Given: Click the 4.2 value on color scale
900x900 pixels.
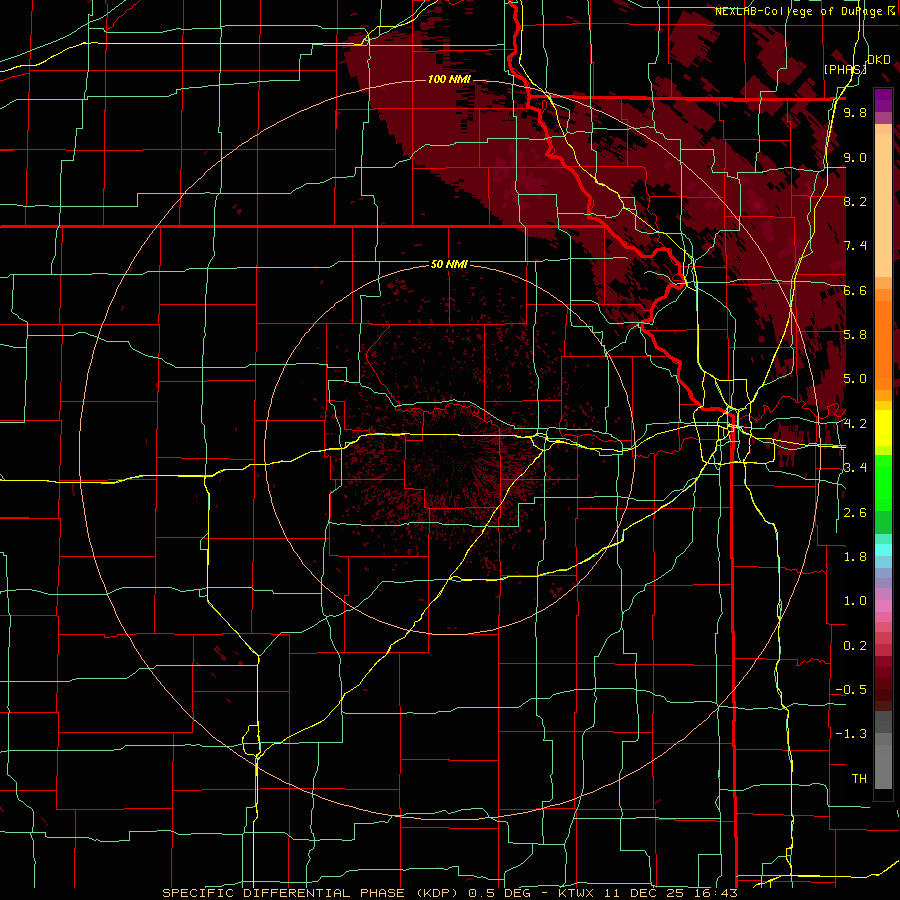Looking at the screenshot, I should coord(855,424).
